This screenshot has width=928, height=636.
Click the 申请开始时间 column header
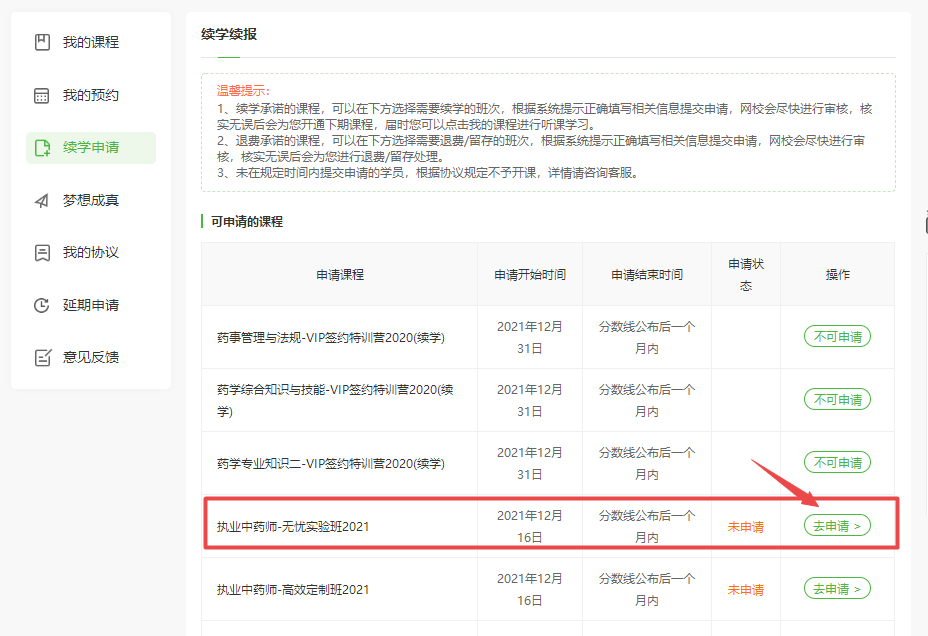click(x=530, y=274)
